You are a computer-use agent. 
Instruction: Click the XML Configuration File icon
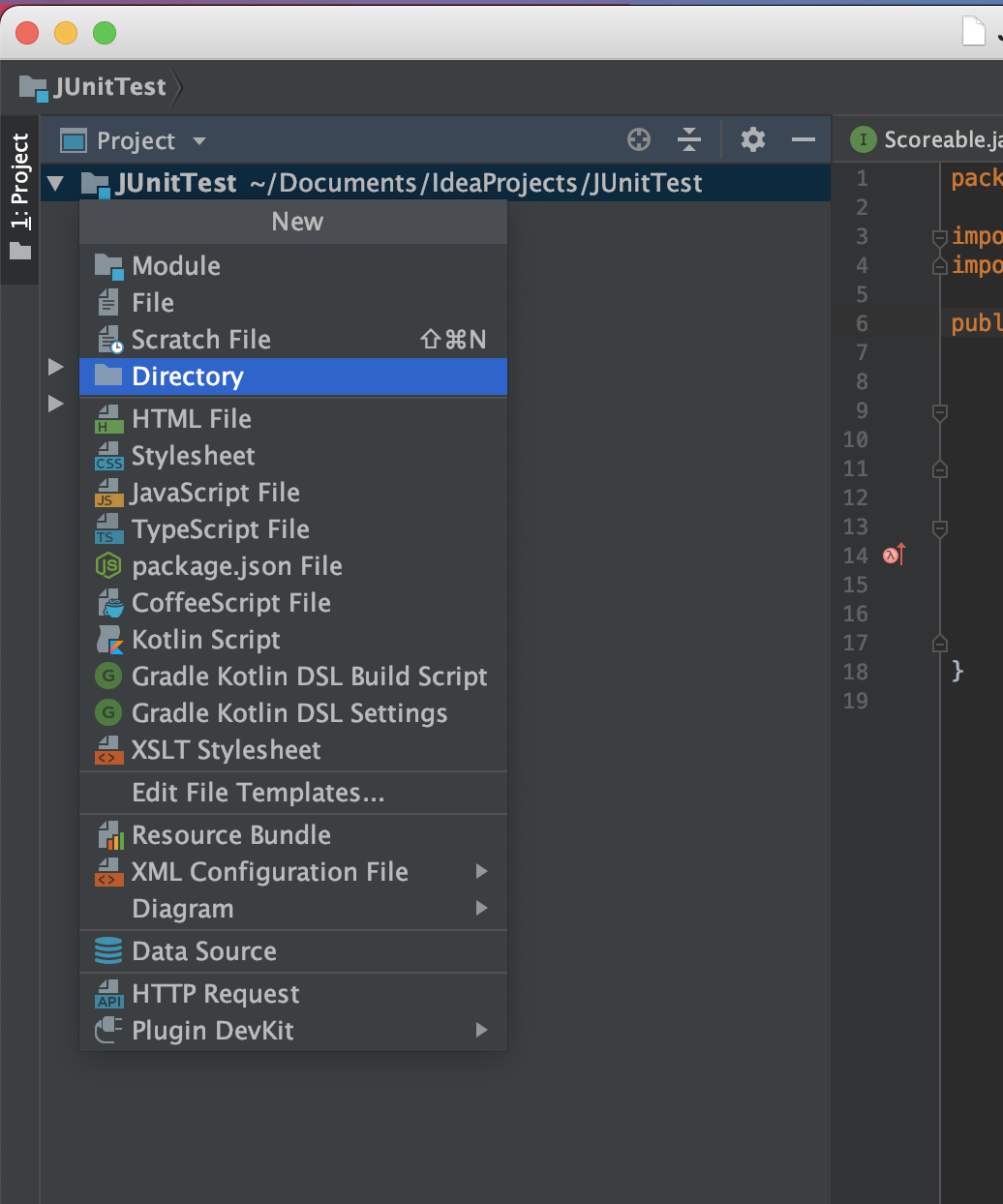[108, 872]
